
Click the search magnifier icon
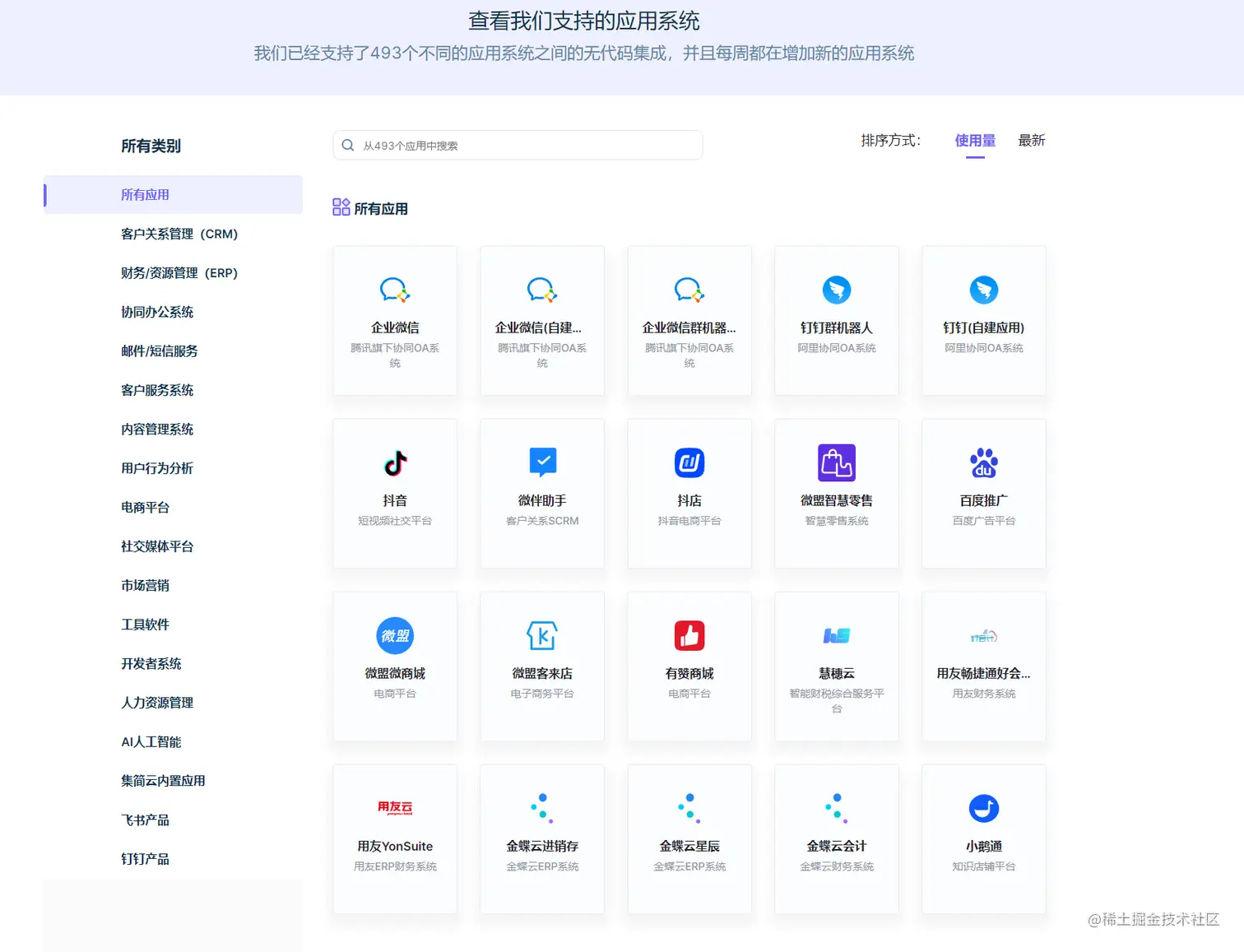click(348, 145)
